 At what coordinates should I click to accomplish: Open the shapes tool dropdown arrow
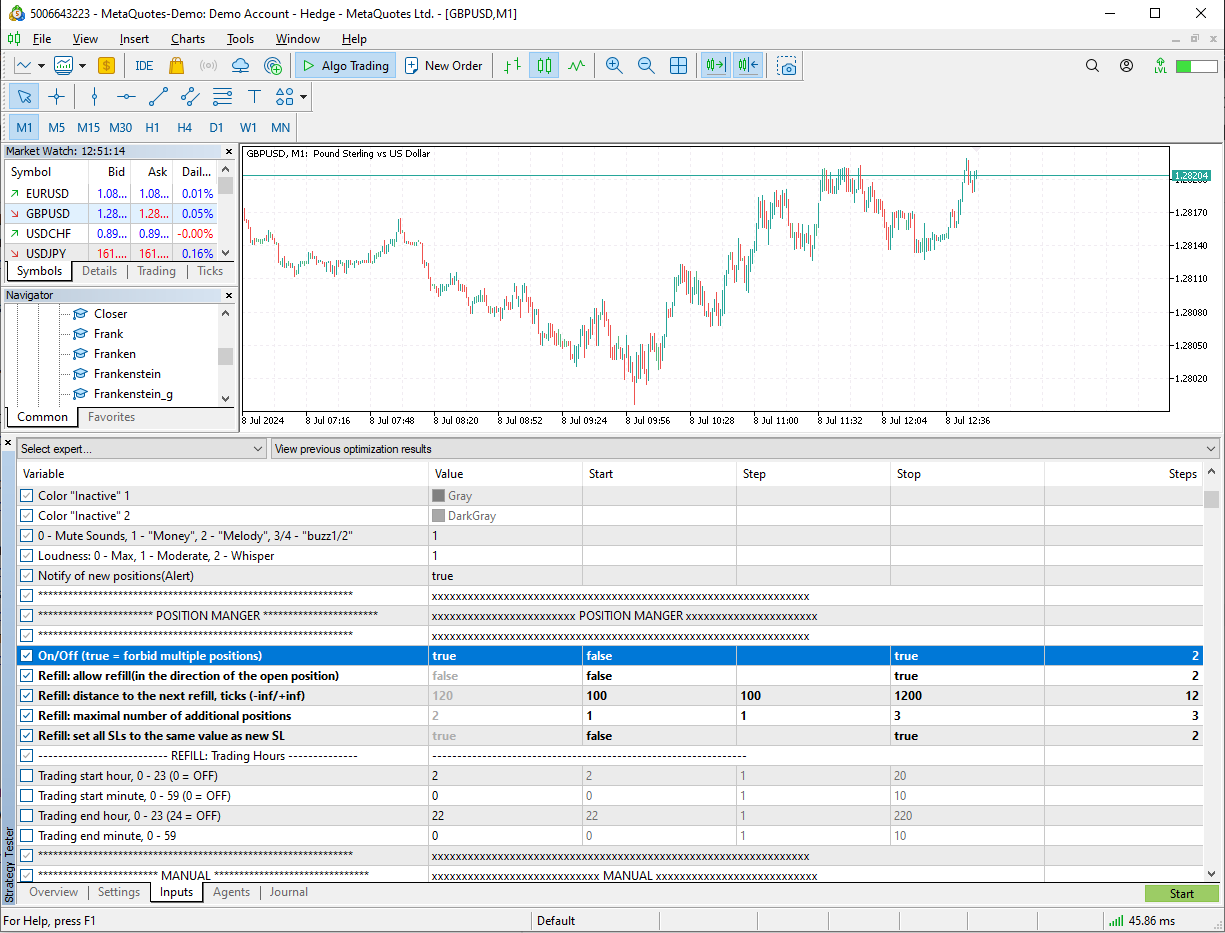[x=303, y=97]
